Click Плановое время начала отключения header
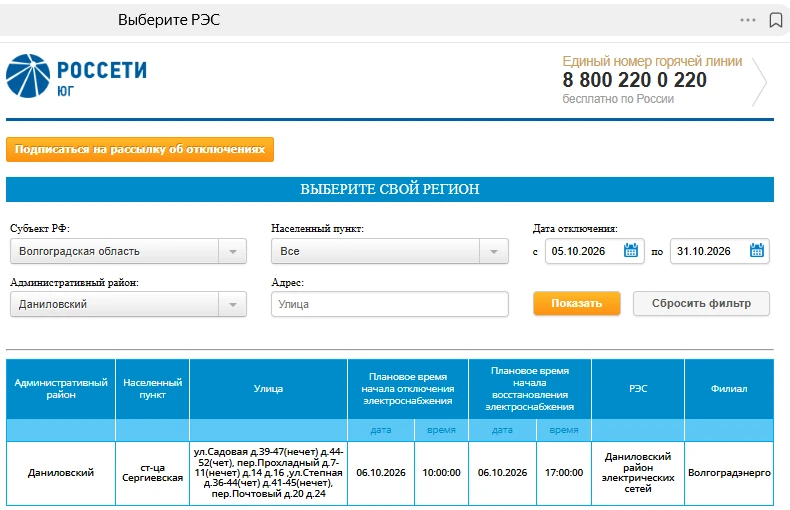 (408, 389)
